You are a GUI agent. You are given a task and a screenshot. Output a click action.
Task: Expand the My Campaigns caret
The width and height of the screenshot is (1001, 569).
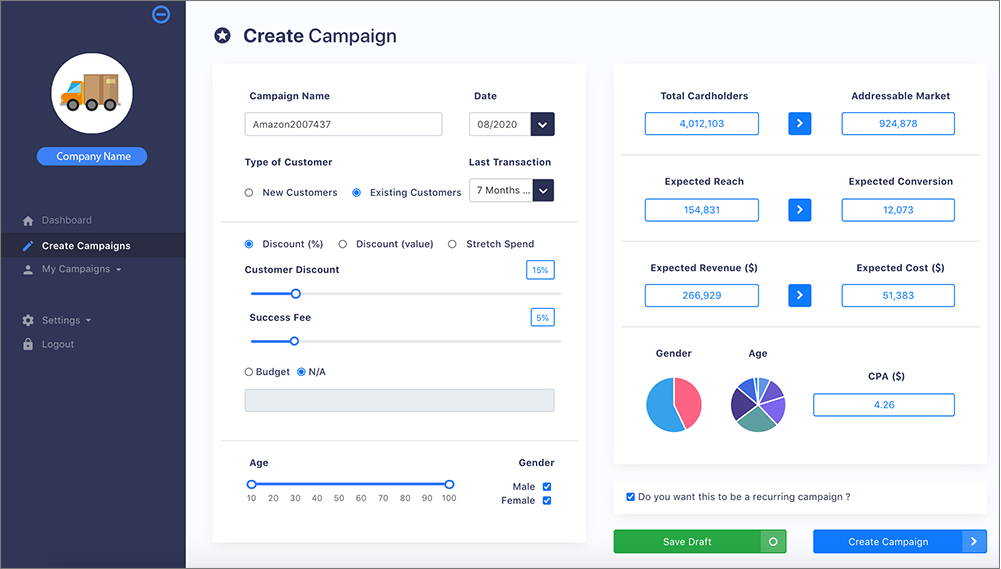pos(119,270)
